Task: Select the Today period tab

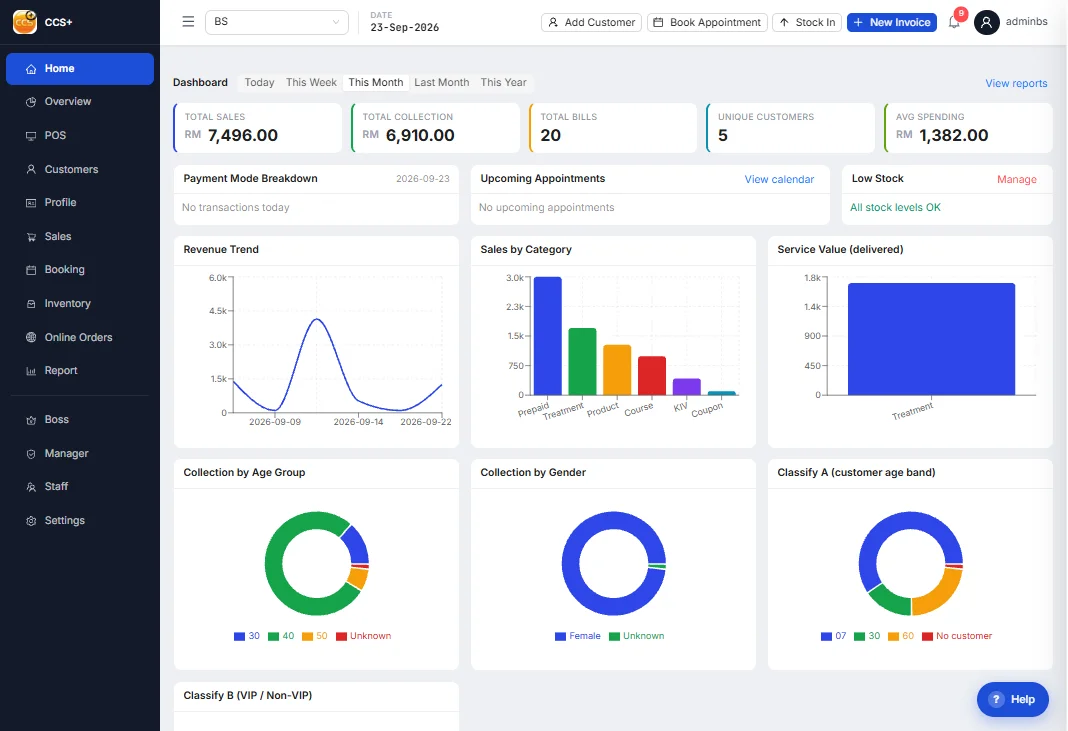Action: click(260, 82)
